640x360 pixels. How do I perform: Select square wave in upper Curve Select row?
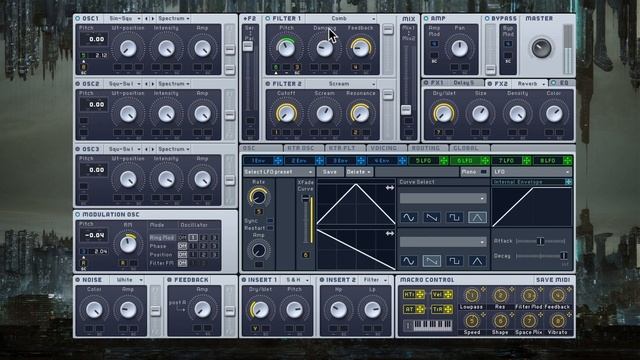[454, 218]
